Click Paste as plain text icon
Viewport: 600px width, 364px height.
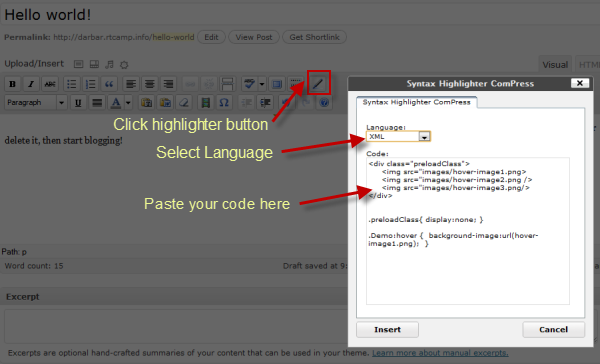coord(146,103)
